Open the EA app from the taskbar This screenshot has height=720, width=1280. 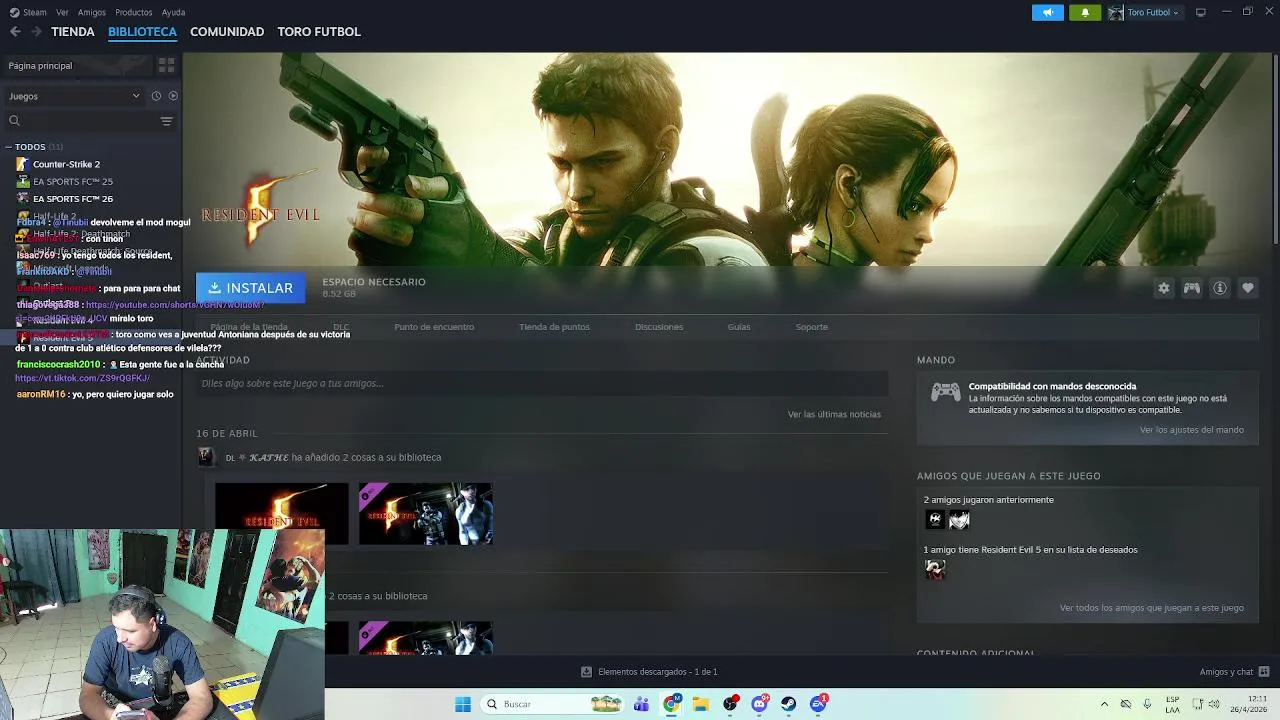[x=819, y=704]
